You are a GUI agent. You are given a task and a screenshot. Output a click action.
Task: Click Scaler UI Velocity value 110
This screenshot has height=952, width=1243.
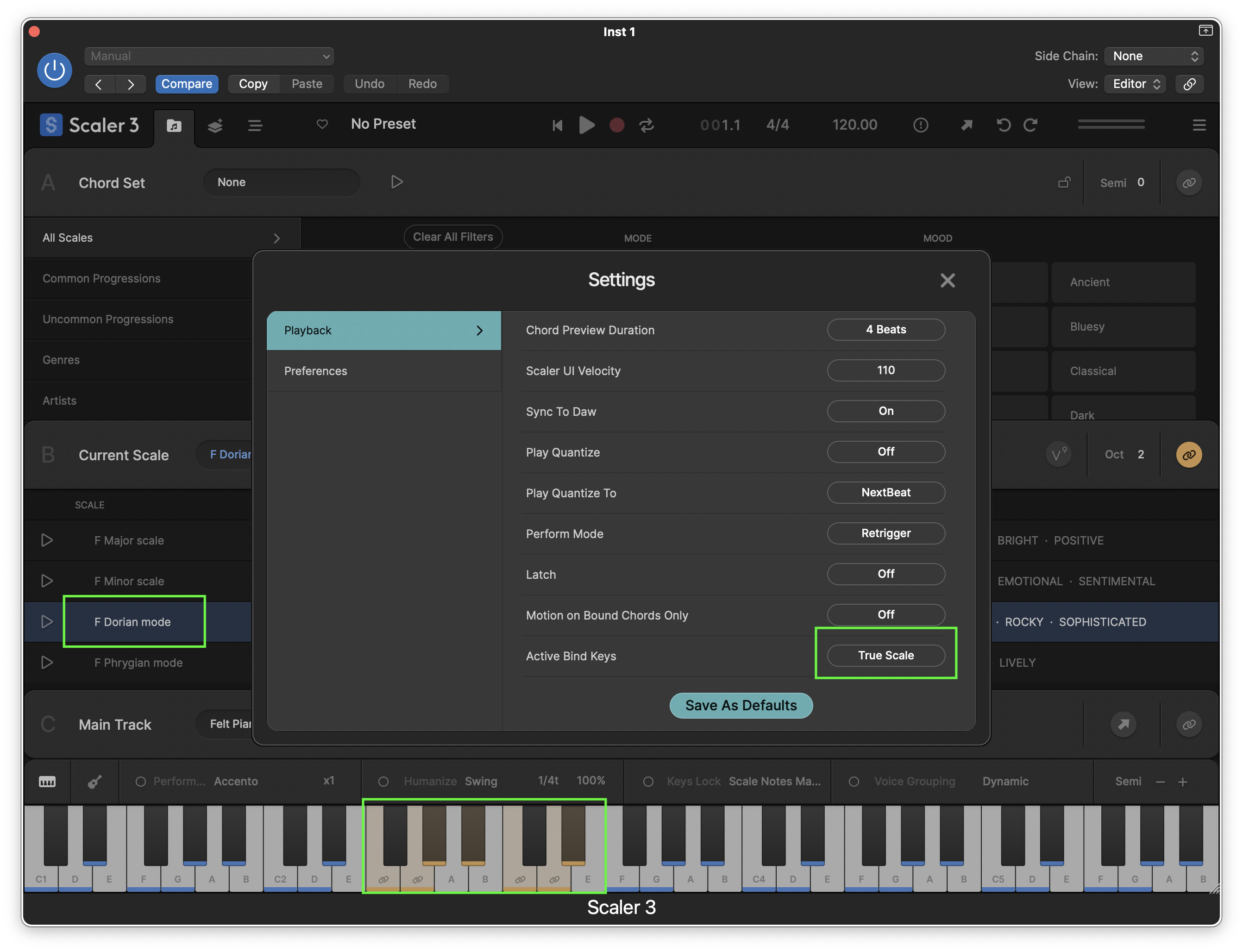885,370
